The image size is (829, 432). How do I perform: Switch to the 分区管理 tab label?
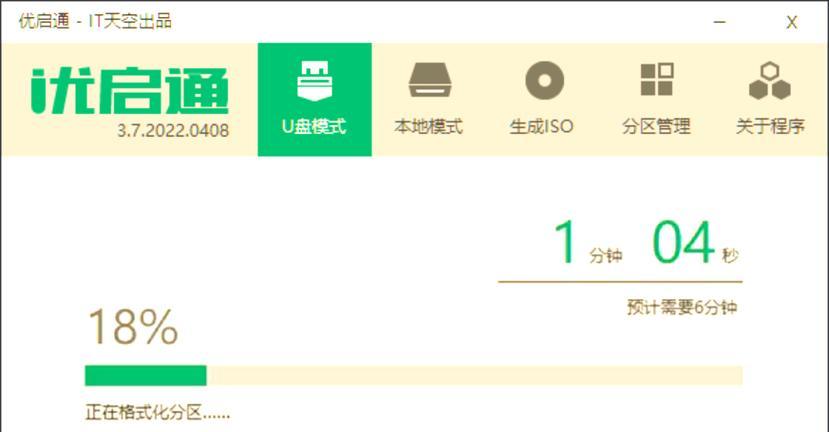[656, 126]
